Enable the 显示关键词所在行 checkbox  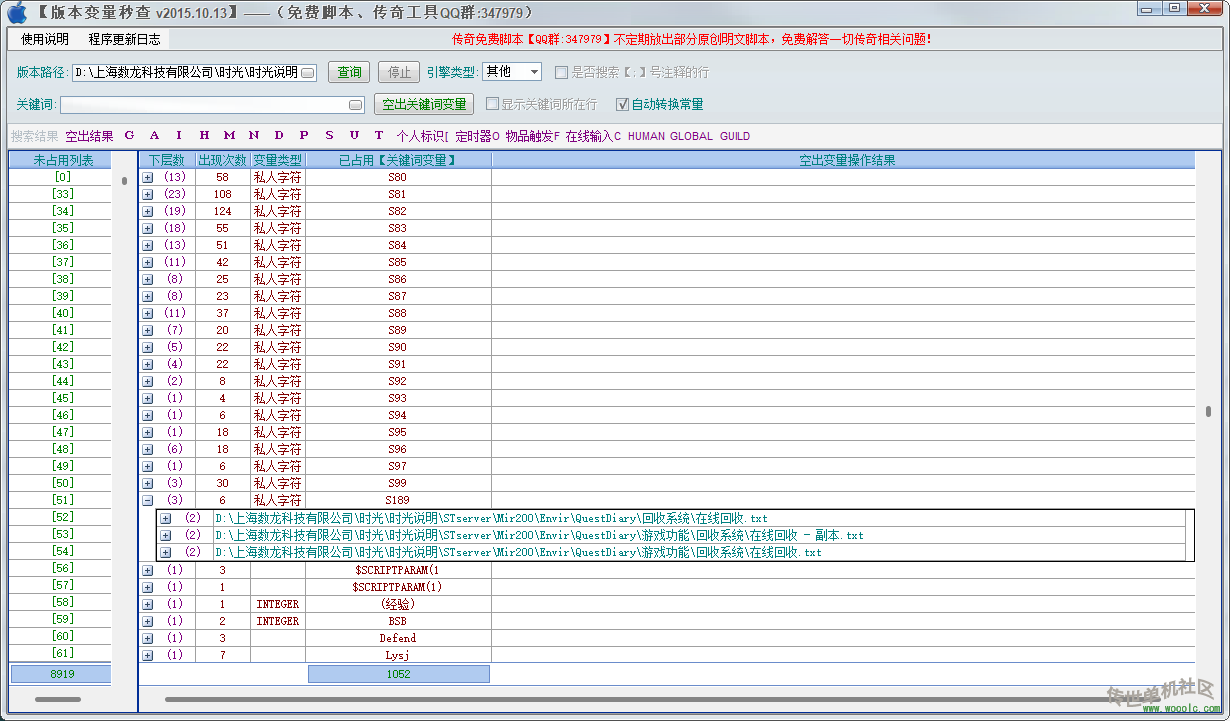coord(492,104)
